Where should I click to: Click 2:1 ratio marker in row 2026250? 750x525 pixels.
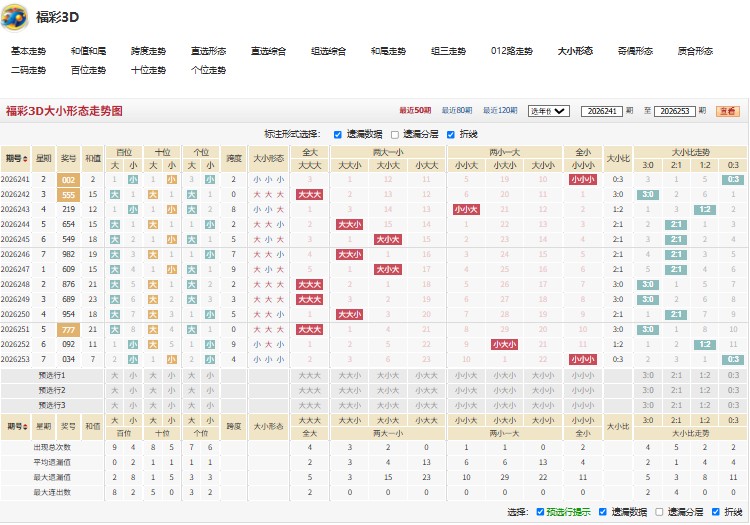point(676,315)
